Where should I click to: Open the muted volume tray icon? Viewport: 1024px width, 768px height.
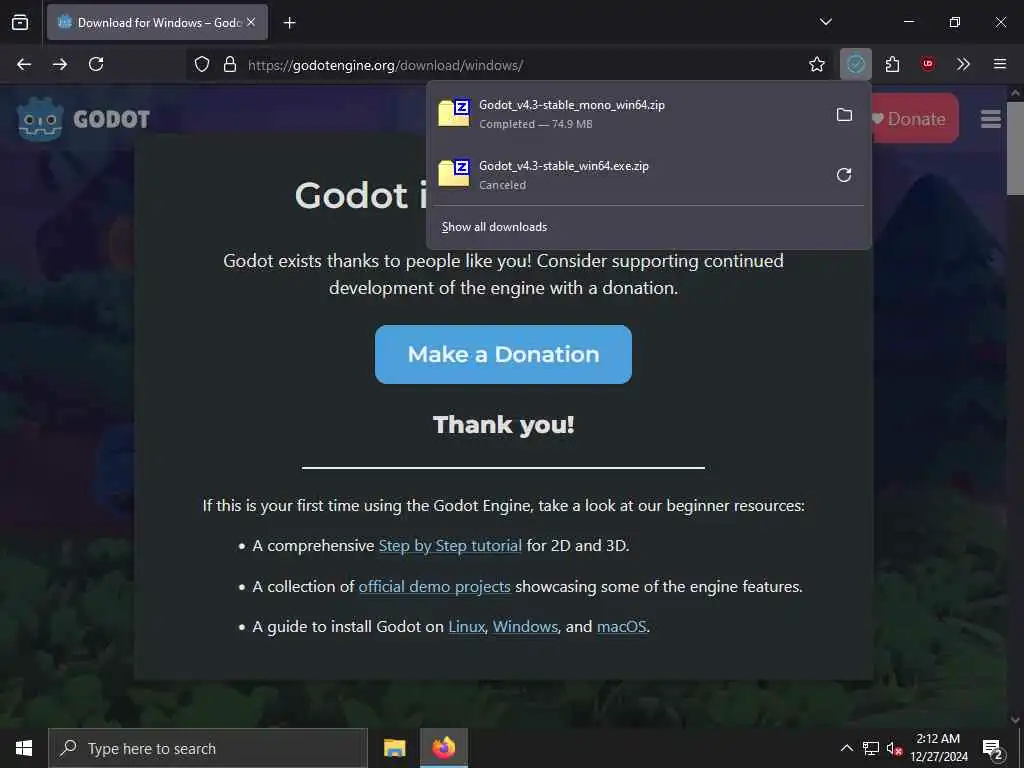point(894,748)
